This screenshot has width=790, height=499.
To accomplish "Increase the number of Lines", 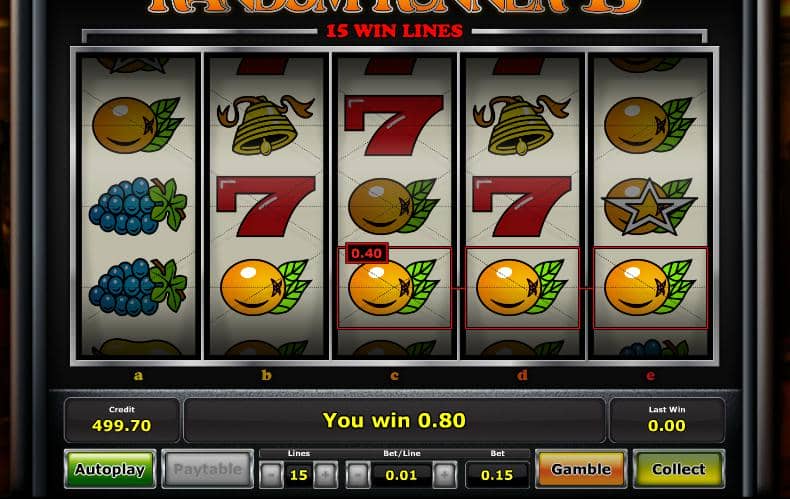I will click(325, 475).
